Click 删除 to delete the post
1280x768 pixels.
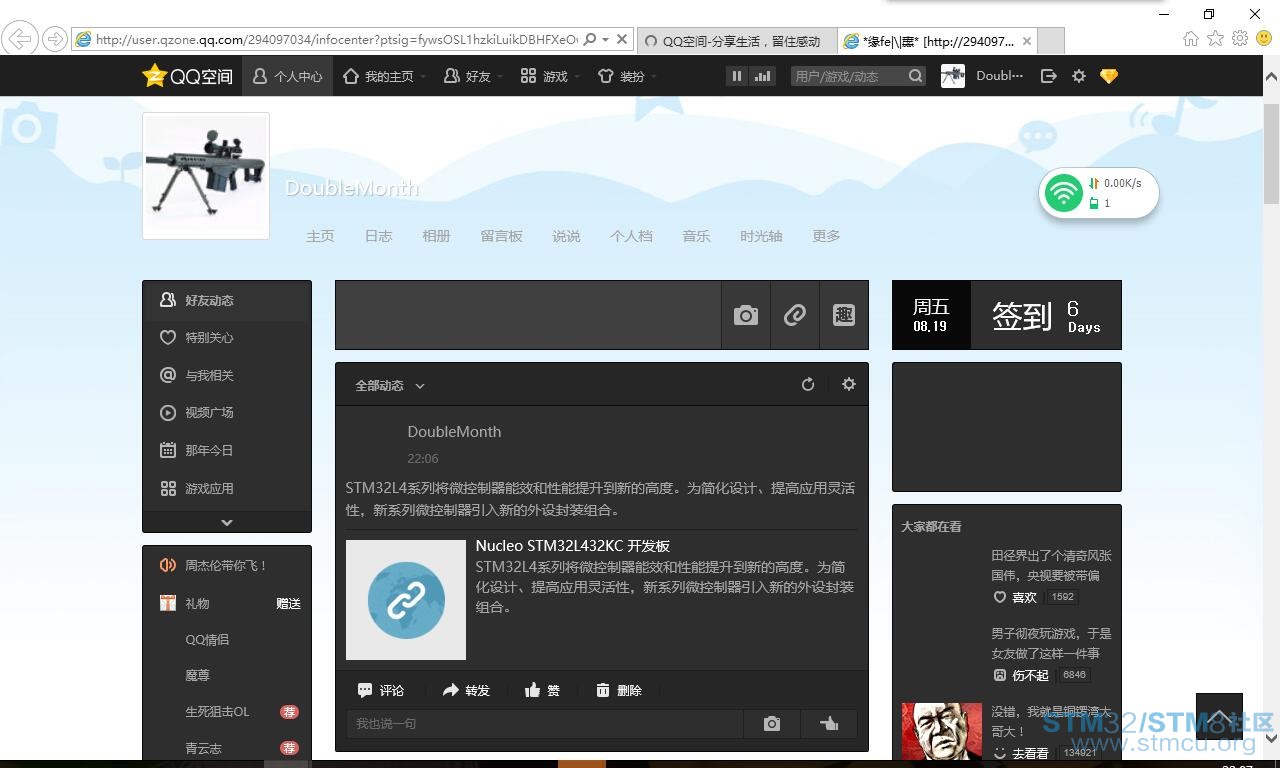tap(618, 690)
